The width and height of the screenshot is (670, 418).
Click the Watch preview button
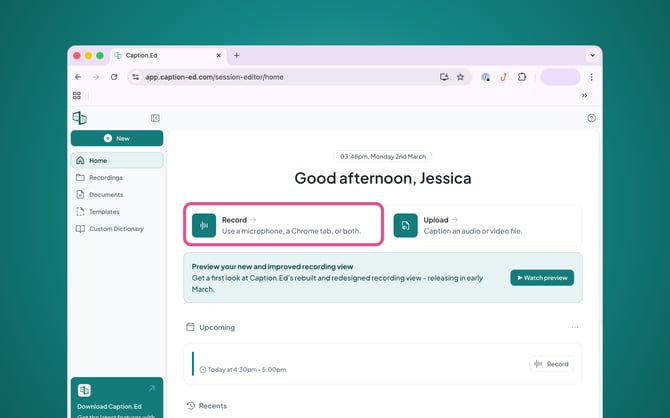click(541, 278)
